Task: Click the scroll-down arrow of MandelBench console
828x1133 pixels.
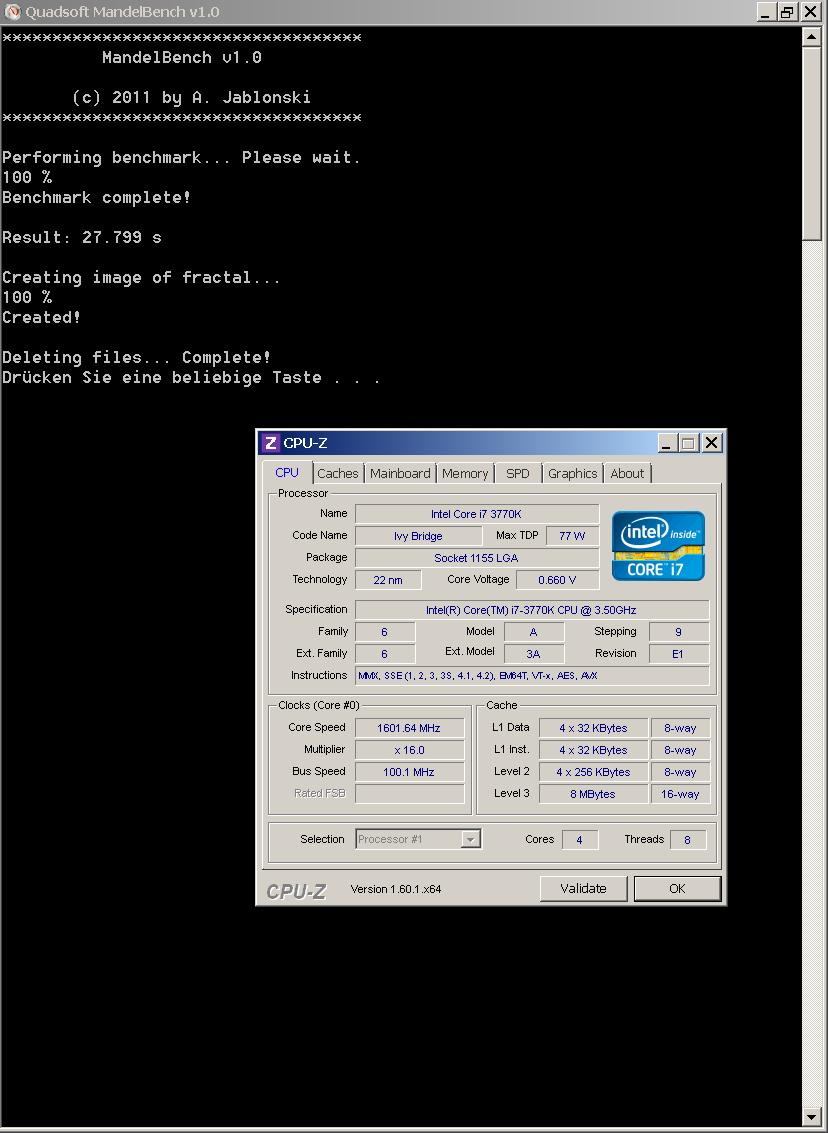Action: point(811,1118)
